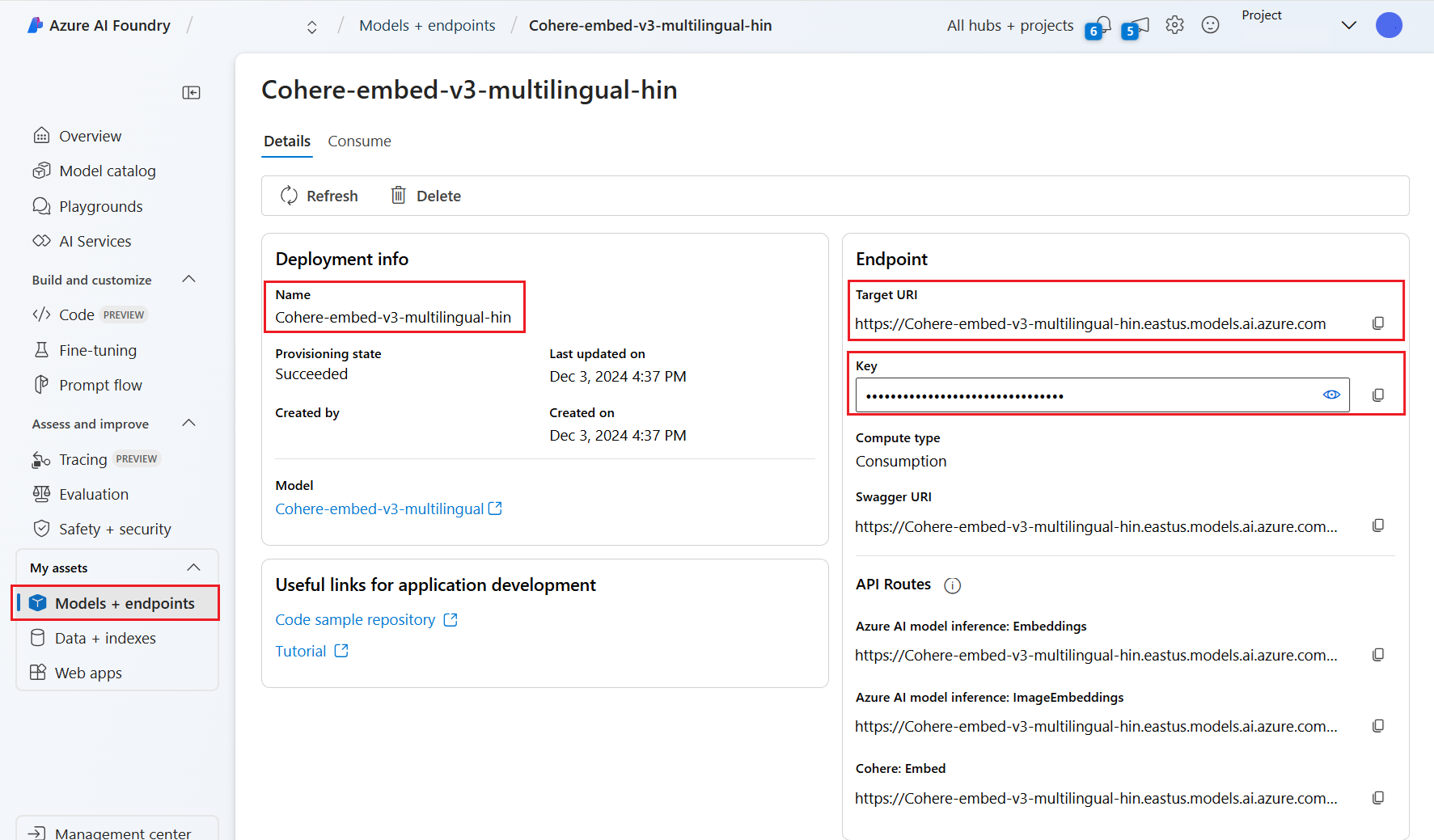Copy the Swagger URI value
This screenshot has height=840, width=1434.
(x=1378, y=526)
